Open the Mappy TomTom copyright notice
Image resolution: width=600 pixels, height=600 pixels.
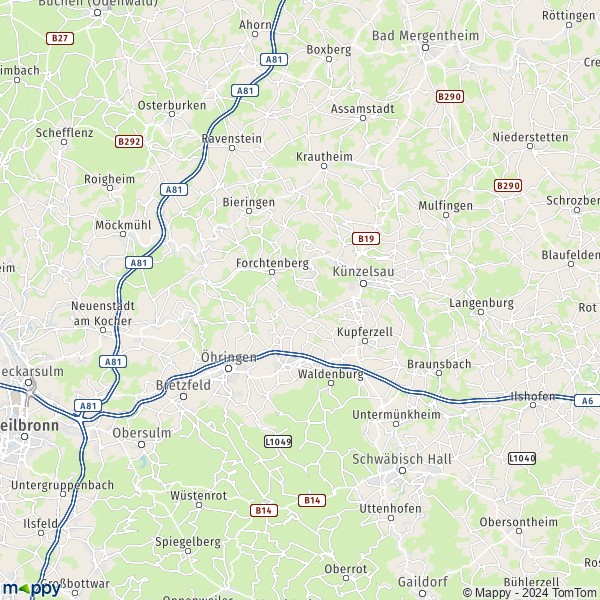pyautogui.click(x=531, y=593)
